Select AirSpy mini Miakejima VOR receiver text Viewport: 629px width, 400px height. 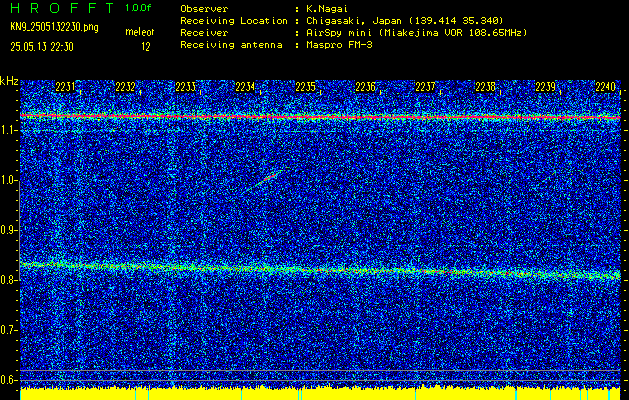click(x=416, y=32)
